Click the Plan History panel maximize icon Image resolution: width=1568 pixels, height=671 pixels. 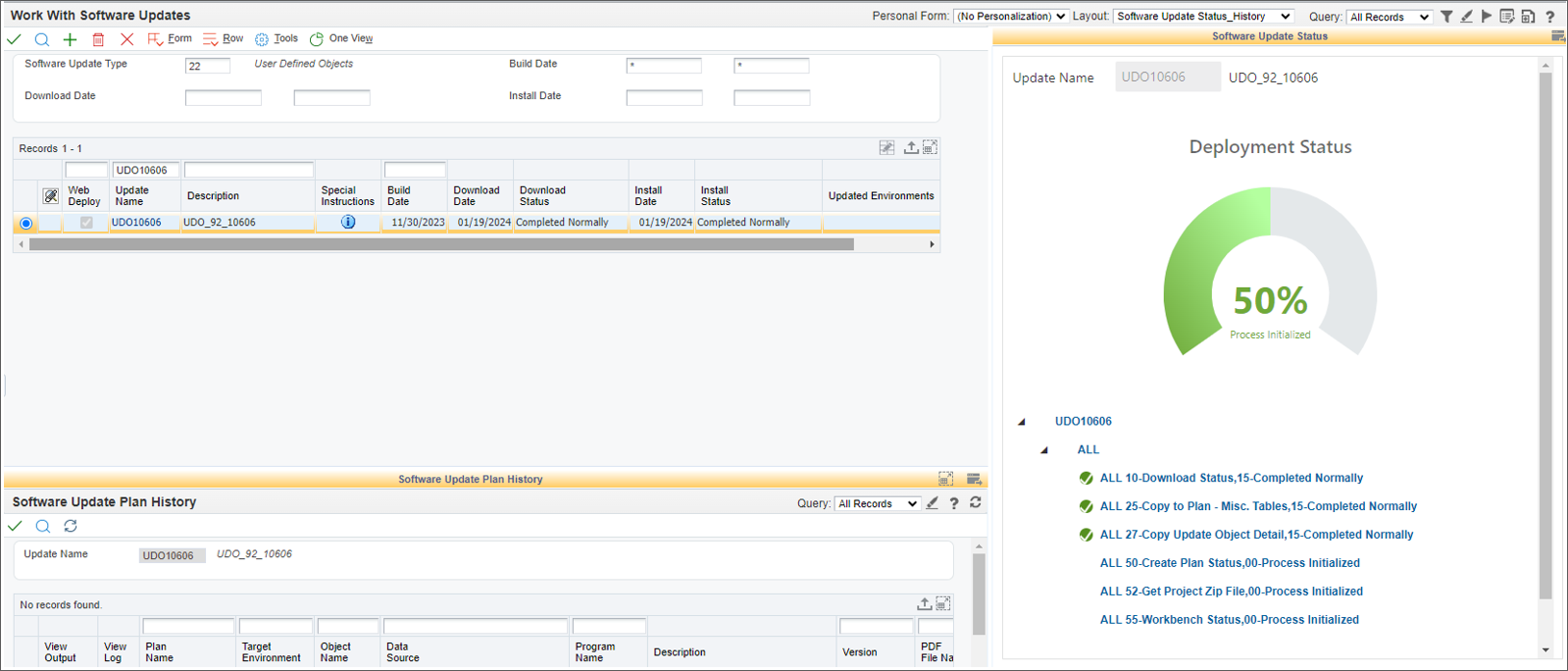[x=945, y=479]
